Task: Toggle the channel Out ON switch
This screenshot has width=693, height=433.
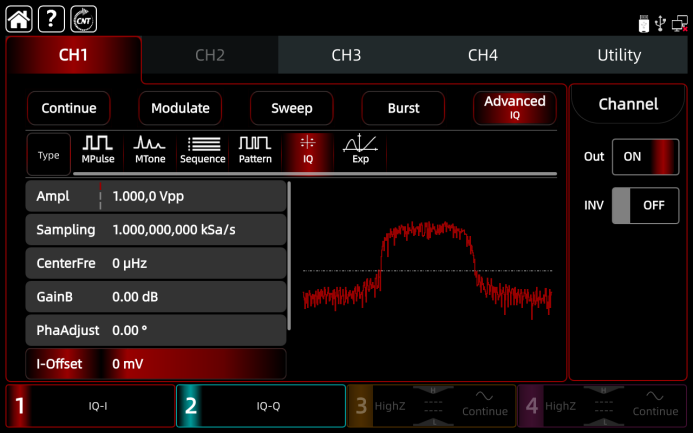Action: pos(645,157)
